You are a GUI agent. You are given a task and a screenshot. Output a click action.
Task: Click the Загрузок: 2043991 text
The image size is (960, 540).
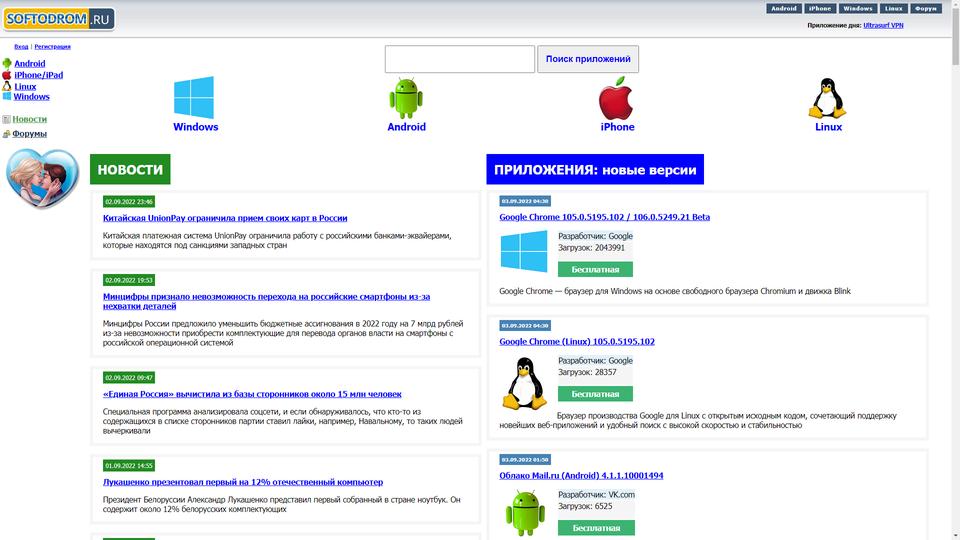click(591, 248)
